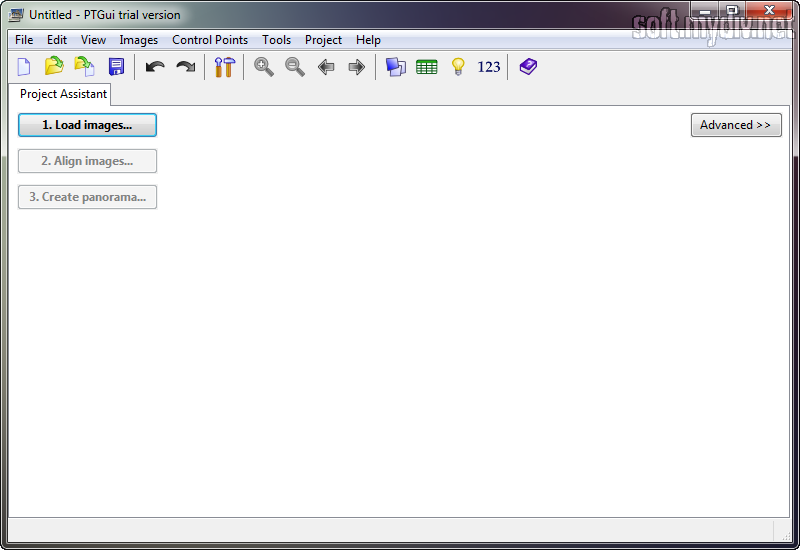Viewport: 800px width, 550px height.
Task: Click the 123 numeric transform icon
Action: (x=488, y=67)
